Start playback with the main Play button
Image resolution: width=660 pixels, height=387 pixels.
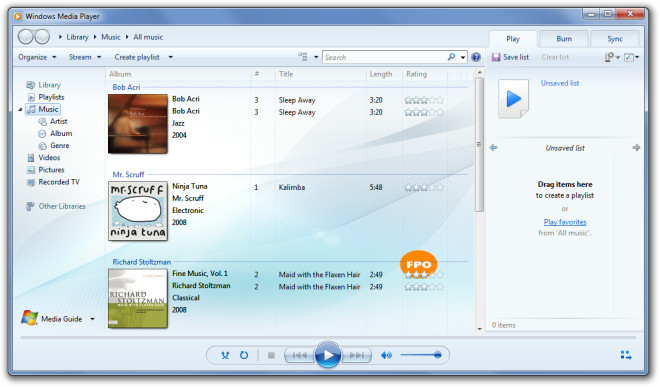pos(327,355)
